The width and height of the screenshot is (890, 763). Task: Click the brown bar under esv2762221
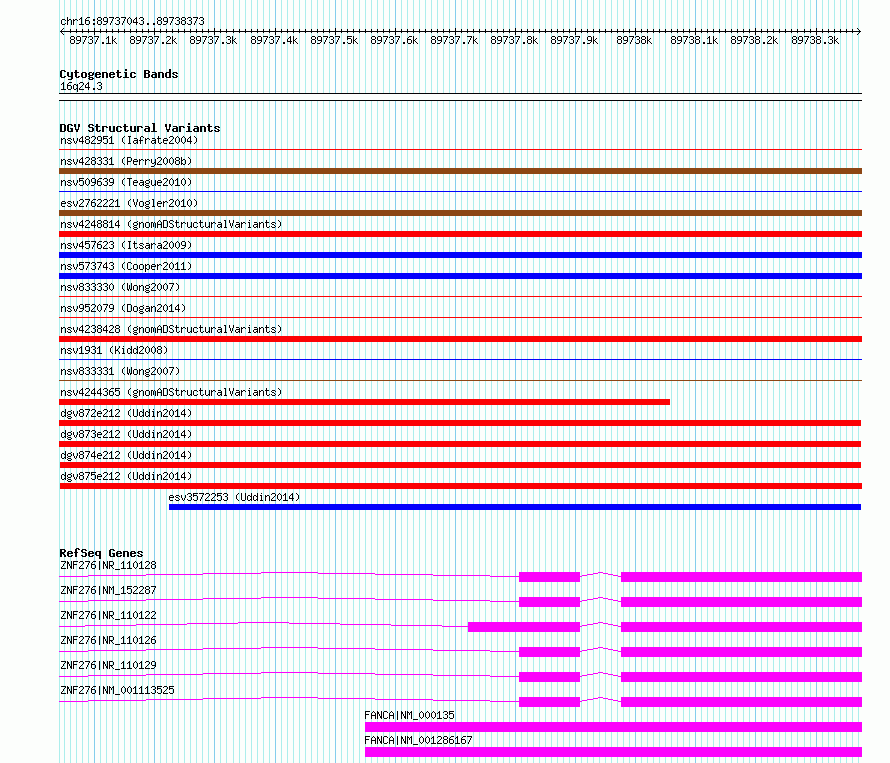coord(460,213)
